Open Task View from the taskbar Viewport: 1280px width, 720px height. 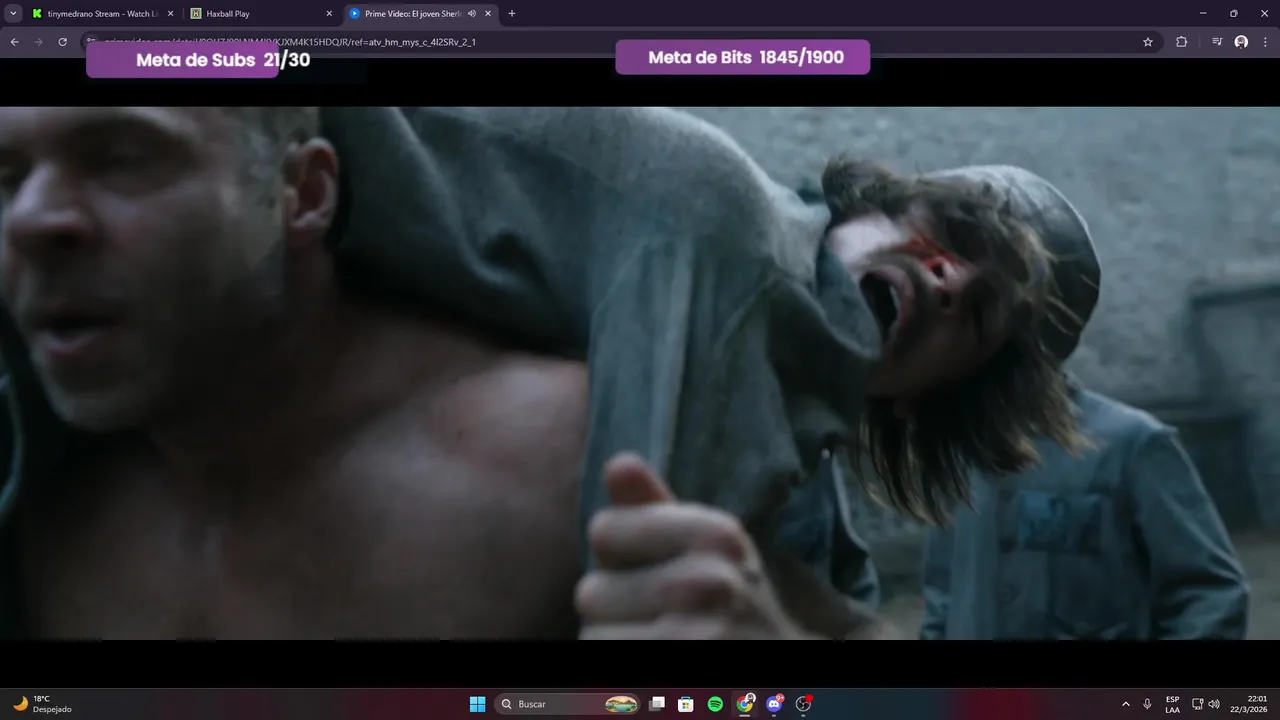pyautogui.click(x=657, y=704)
